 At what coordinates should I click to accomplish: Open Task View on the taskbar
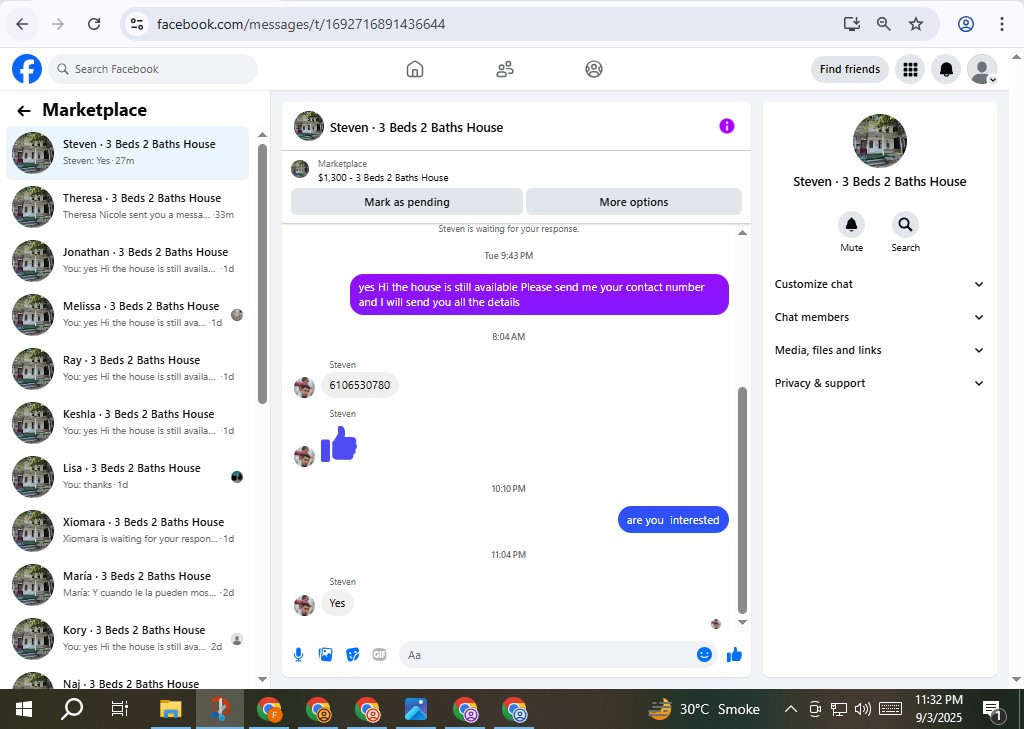(x=120, y=709)
